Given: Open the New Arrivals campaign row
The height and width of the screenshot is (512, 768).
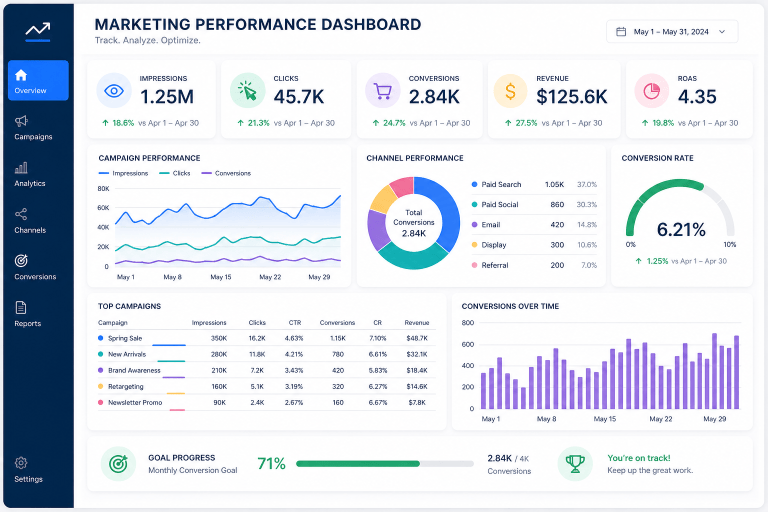Looking at the screenshot, I should 266,354.
